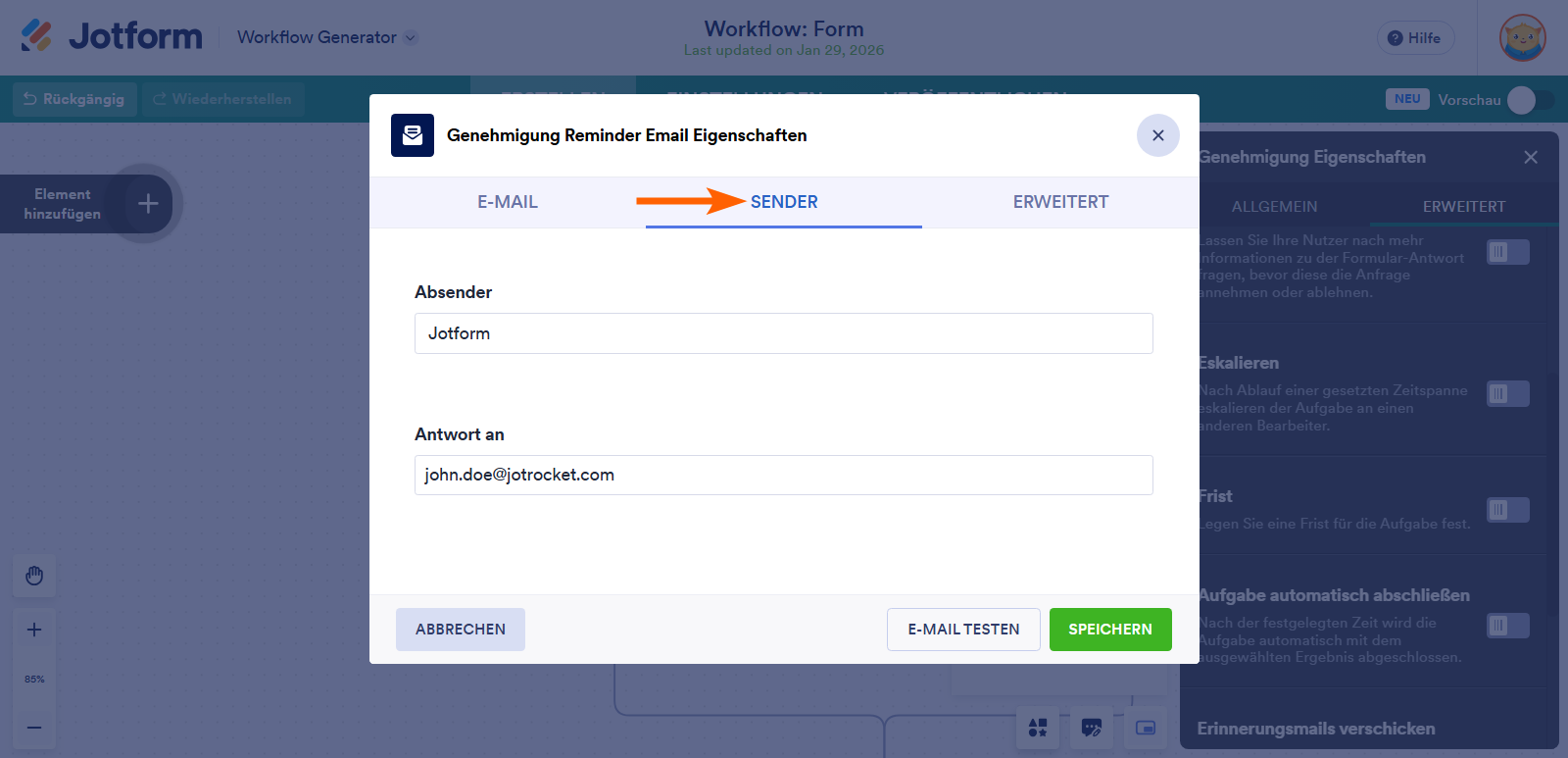Switch to the E-MAIL tab

click(508, 202)
